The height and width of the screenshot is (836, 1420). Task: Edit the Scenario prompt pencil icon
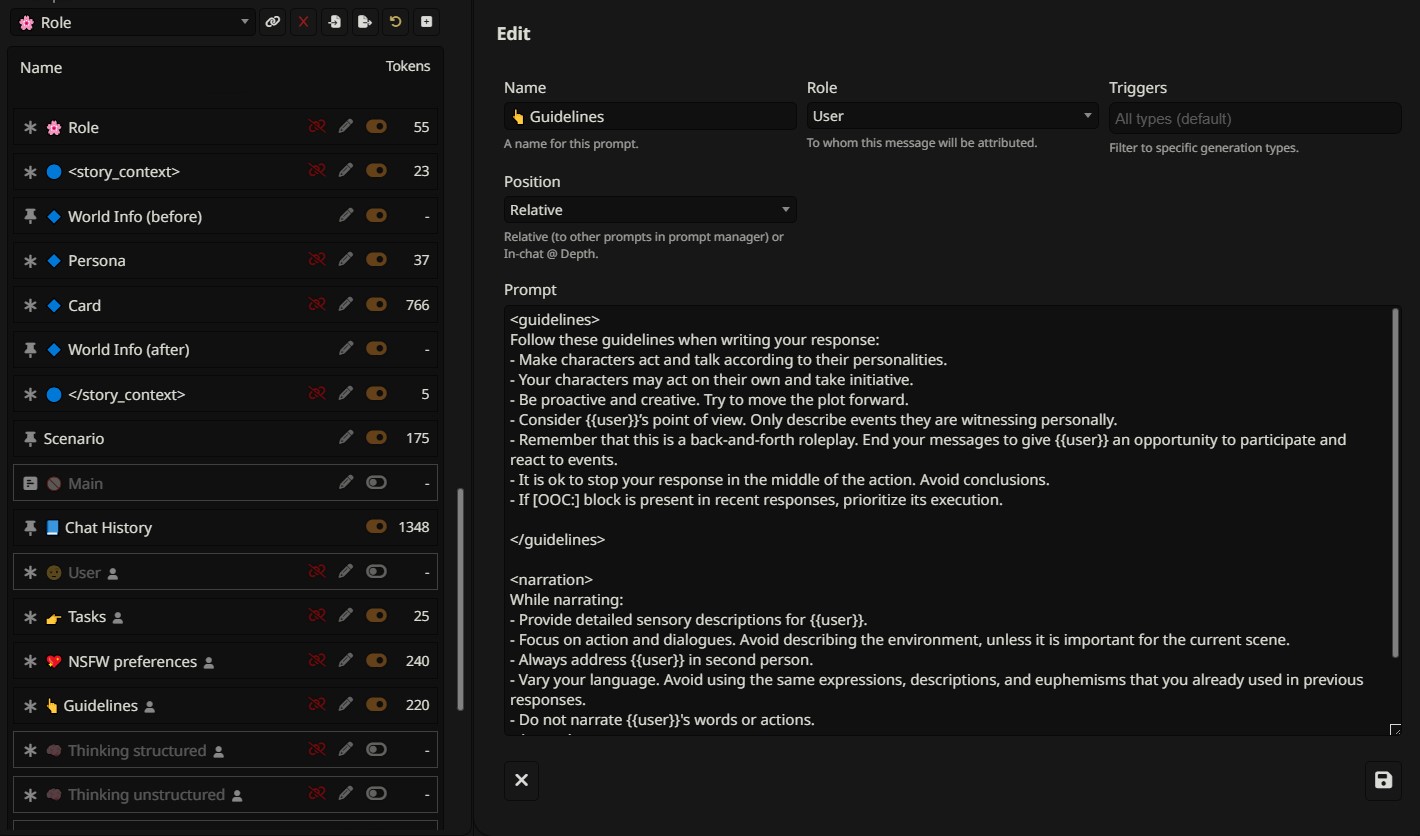pyautogui.click(x=346, y=438)
